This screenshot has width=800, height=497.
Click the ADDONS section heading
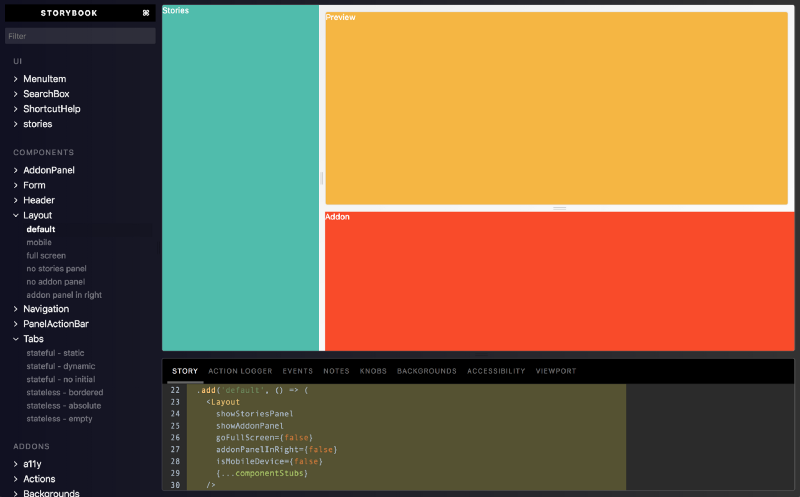tap(31, 446)
